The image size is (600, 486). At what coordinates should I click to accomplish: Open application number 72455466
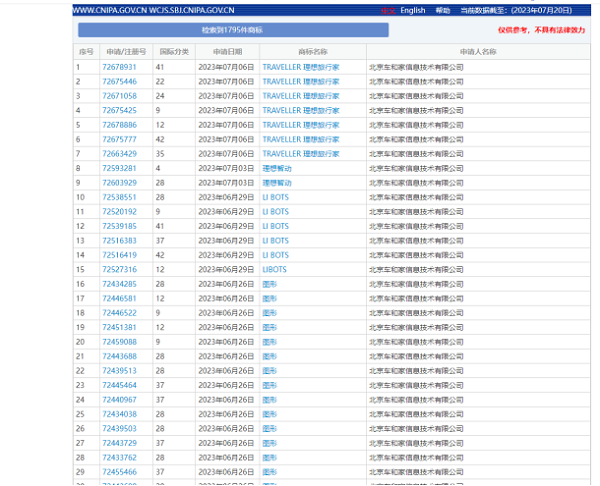(x=119, y=472)
